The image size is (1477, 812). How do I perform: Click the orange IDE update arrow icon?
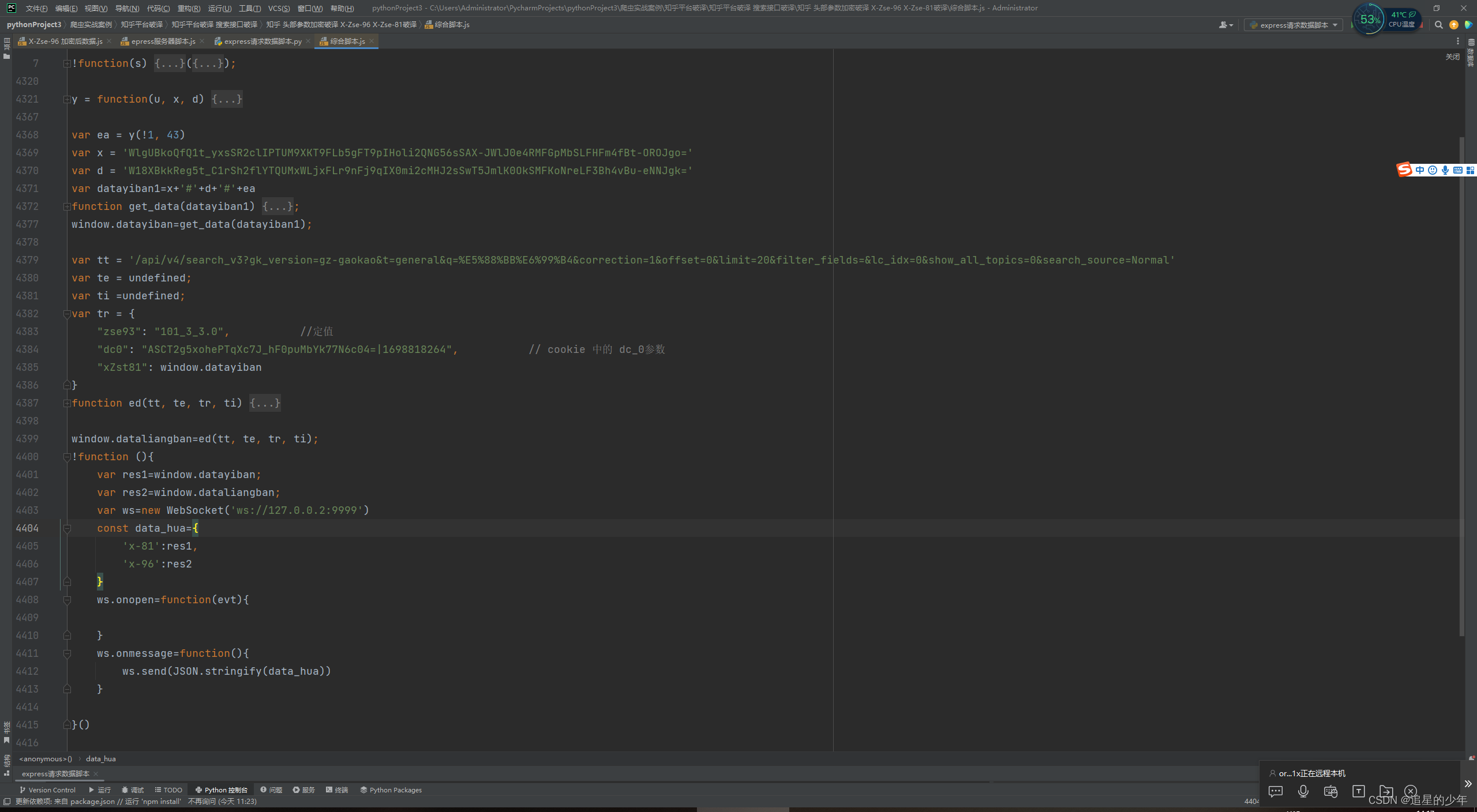point(1453,25)
